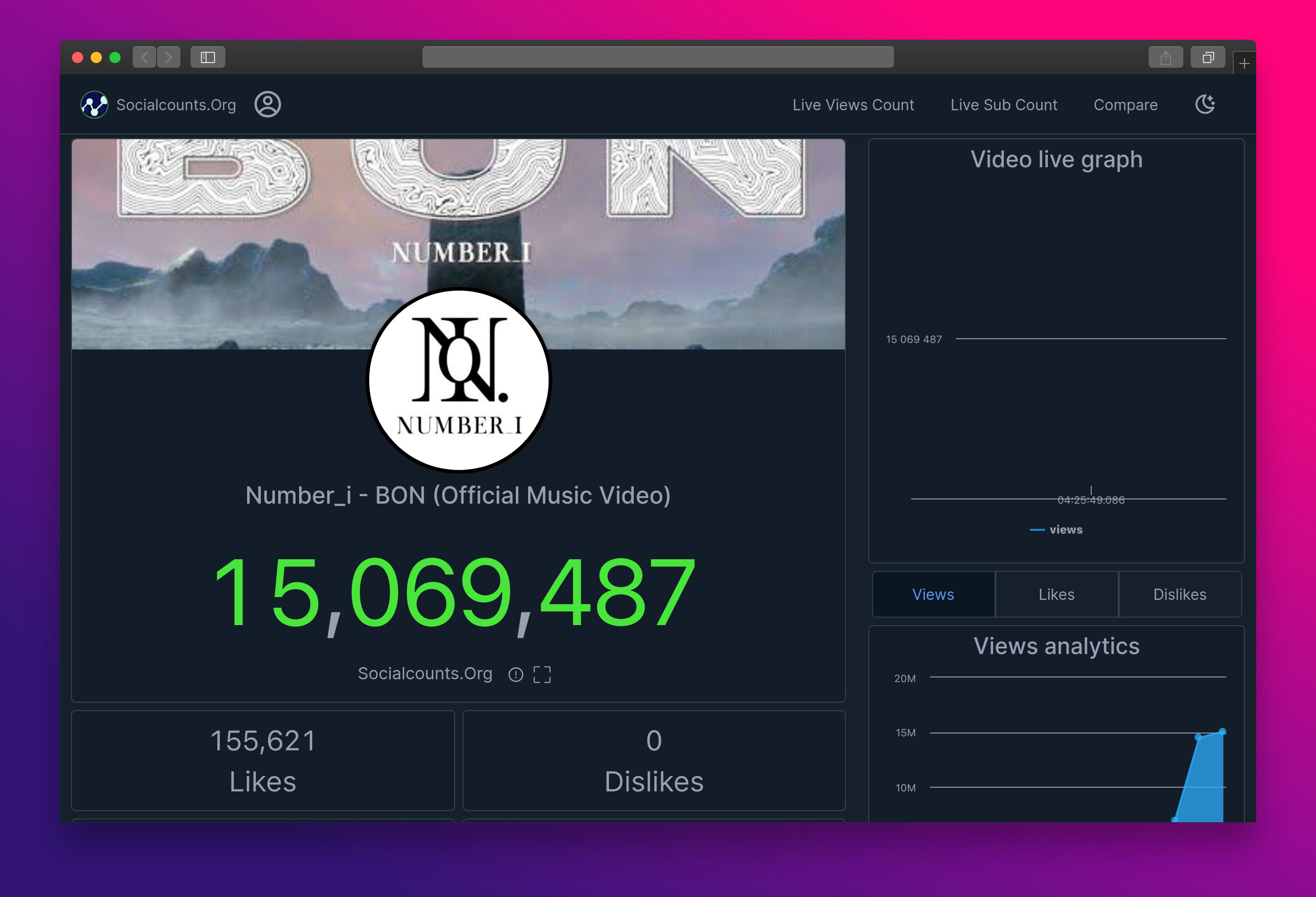This screenshot has height=897, width=1316.
Task: Open Live Sub Count page
Action: click(x=1003, y=105)
